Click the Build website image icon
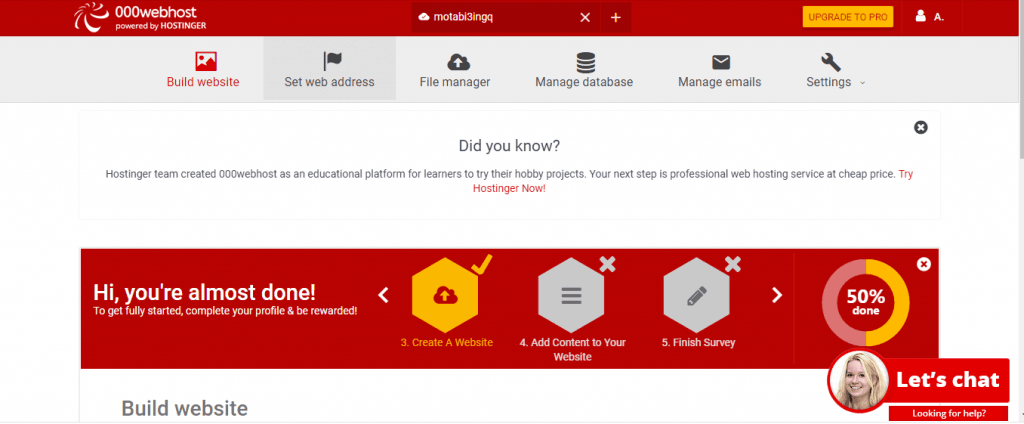The width and height of the screenshot is (1024, 424). point(206,61)
